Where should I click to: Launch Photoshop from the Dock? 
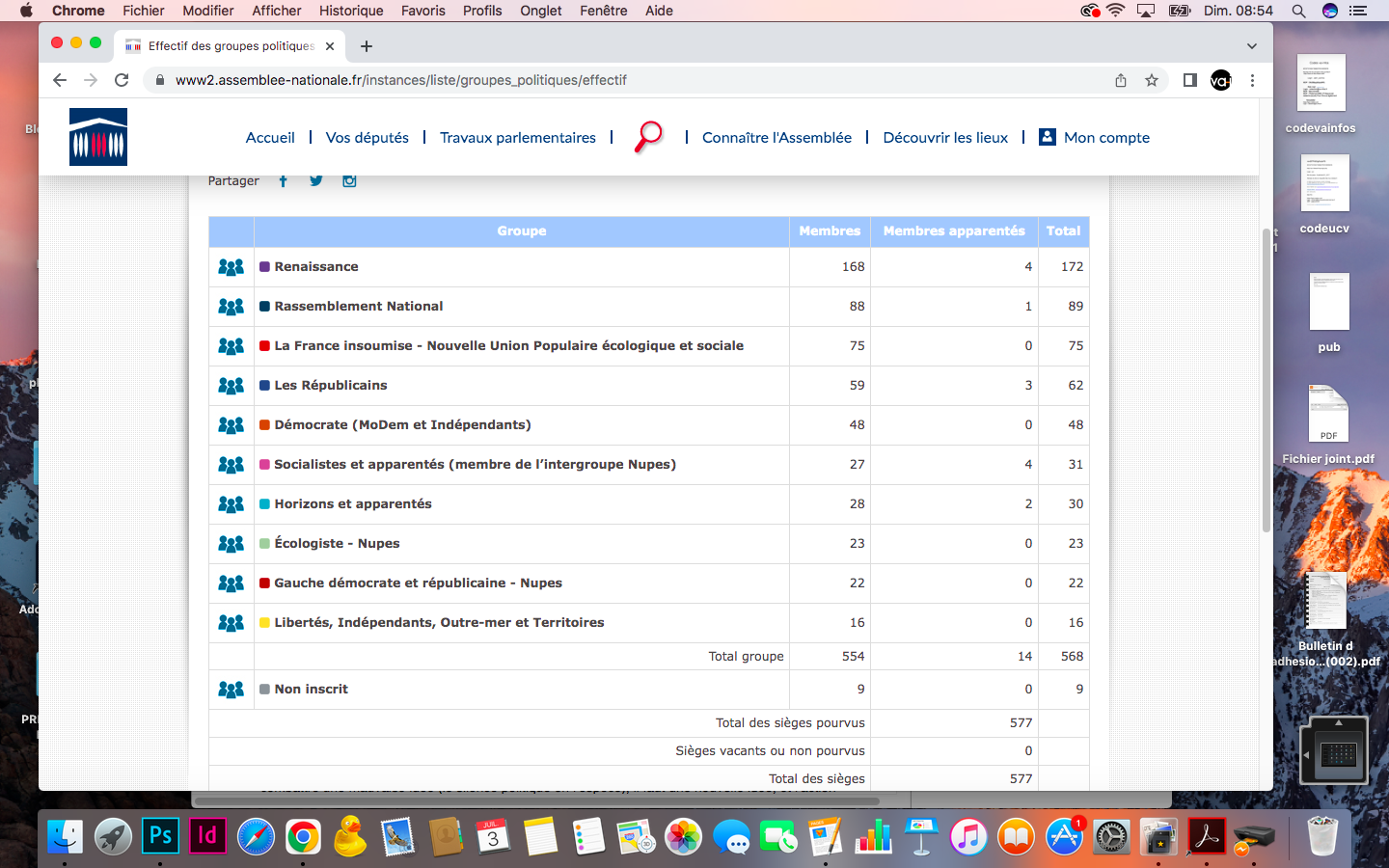coord(160,836)
